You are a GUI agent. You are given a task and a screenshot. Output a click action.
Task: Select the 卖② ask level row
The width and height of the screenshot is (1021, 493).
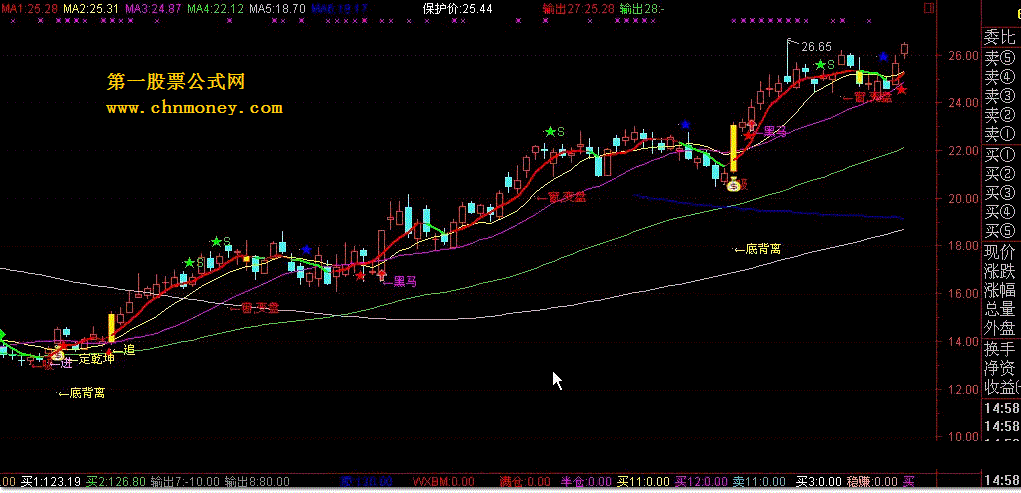pos(1000,115)
